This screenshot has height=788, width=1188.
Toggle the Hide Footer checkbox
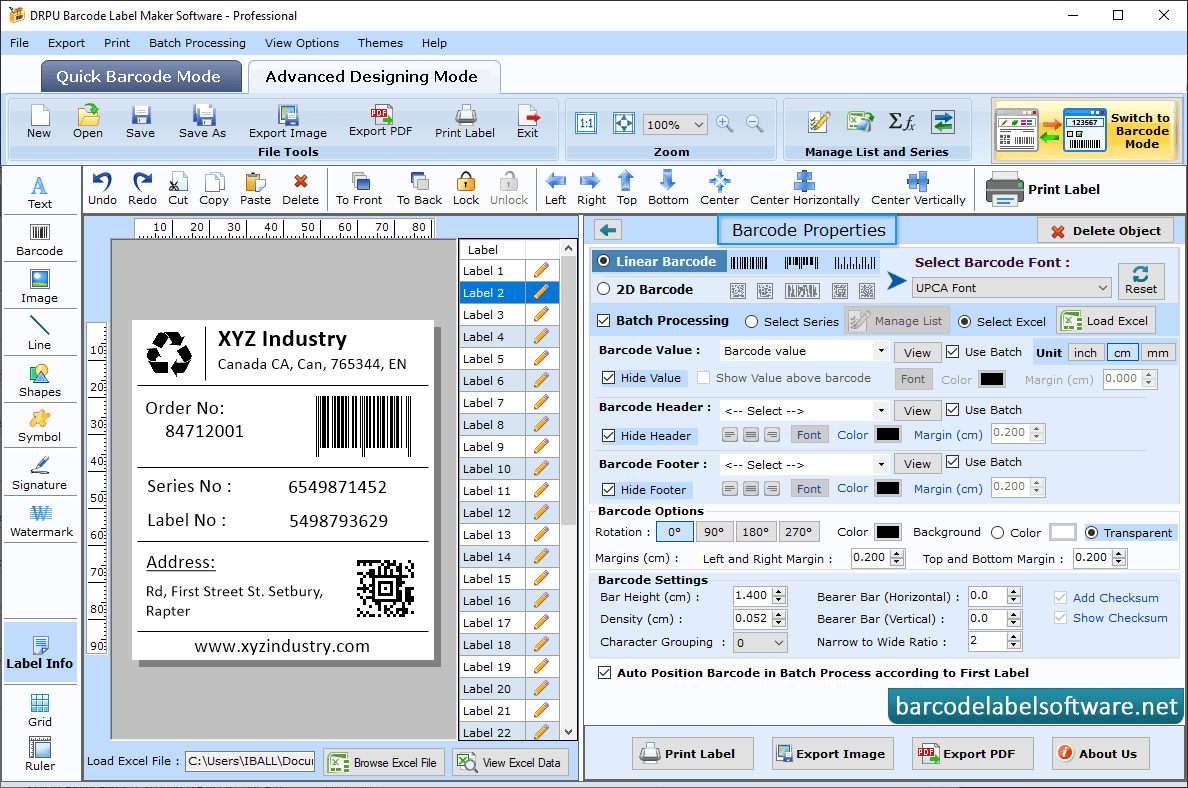click(608, 489)
